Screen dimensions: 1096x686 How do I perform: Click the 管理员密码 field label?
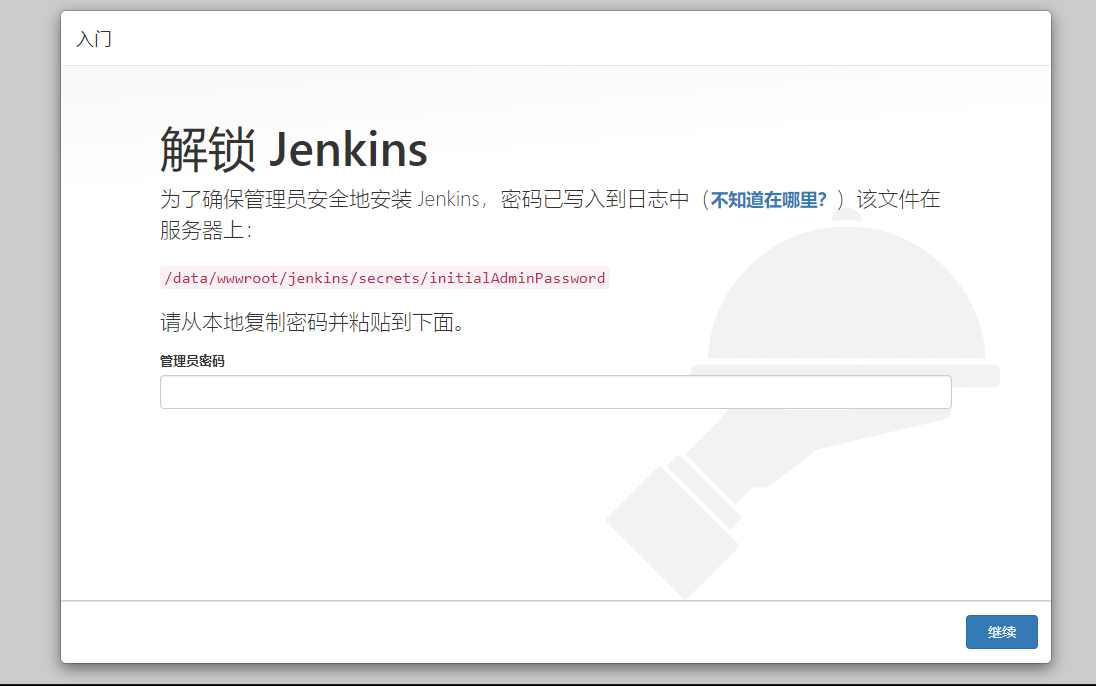[192, 361]
